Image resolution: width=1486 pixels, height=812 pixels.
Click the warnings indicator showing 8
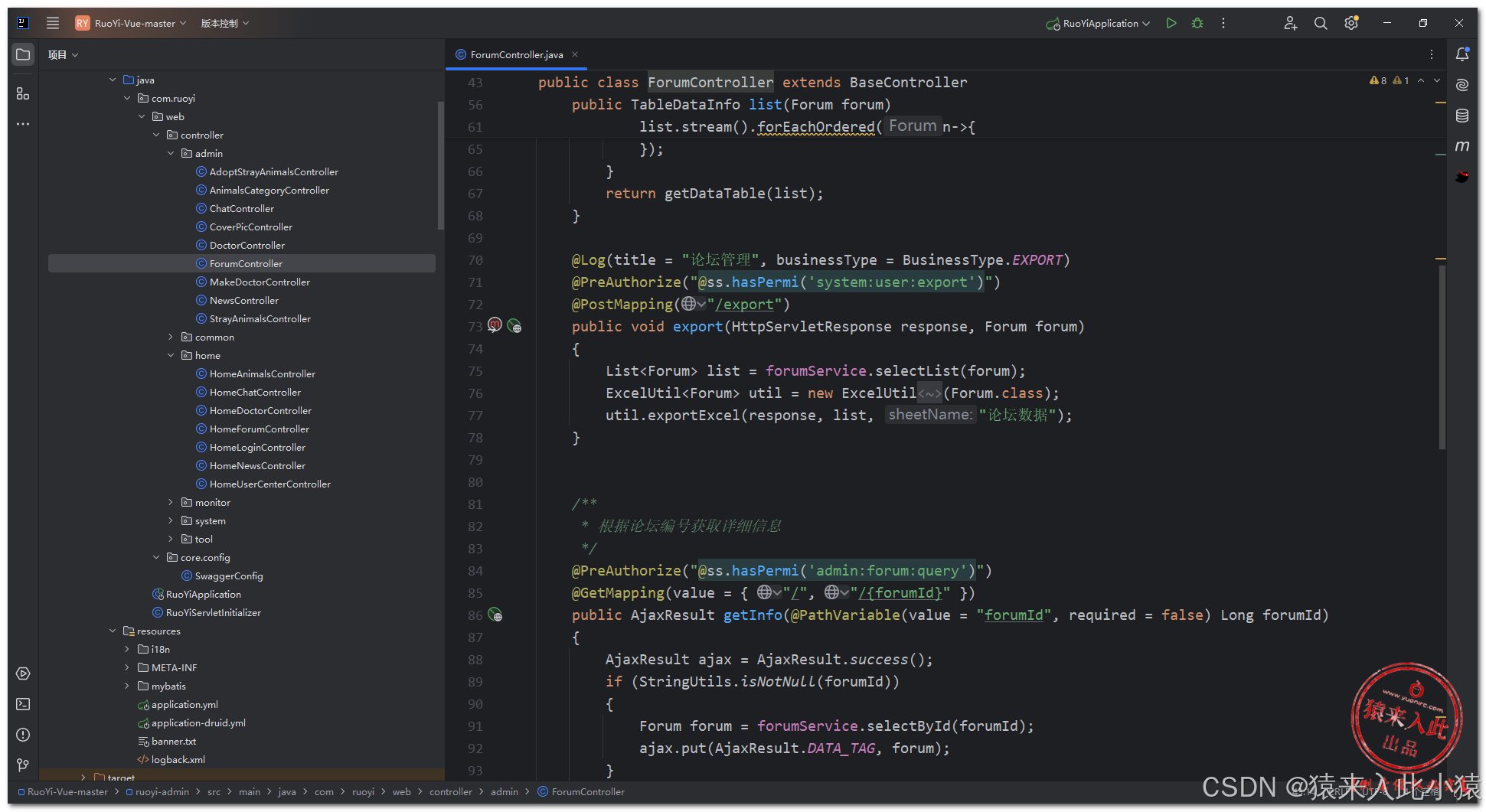click(1378, 80)
